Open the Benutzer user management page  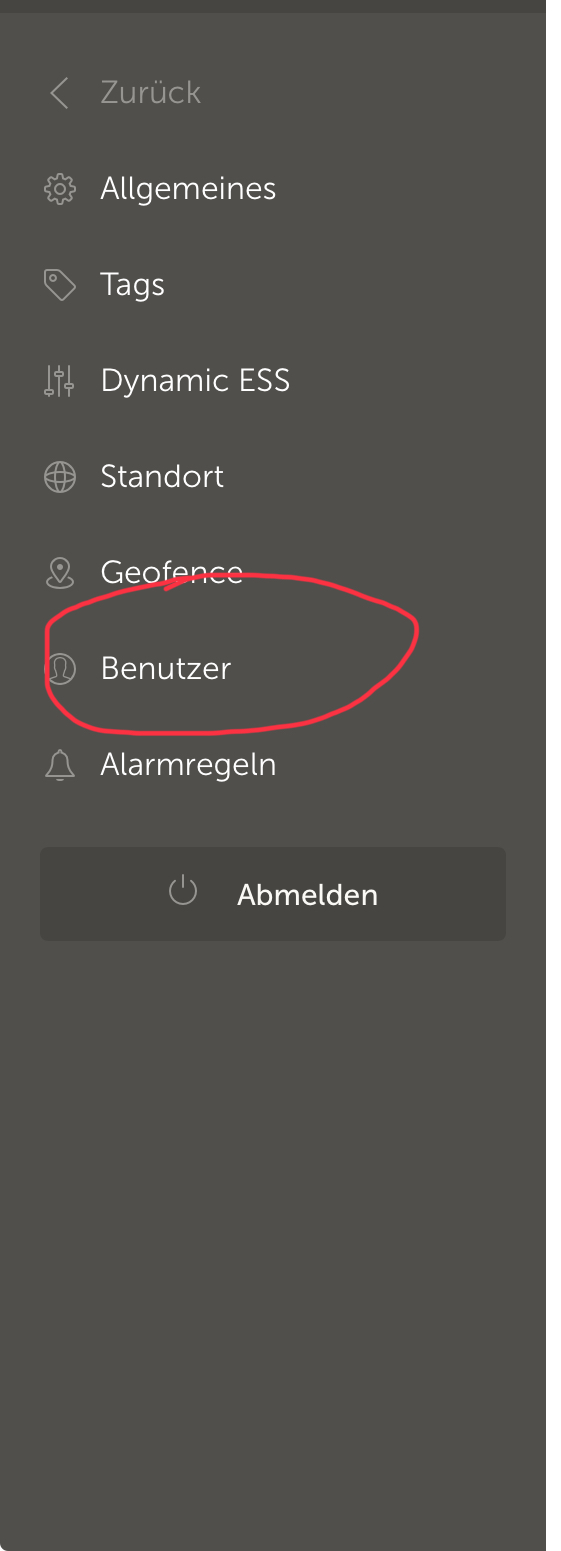(x=166, y=669)
